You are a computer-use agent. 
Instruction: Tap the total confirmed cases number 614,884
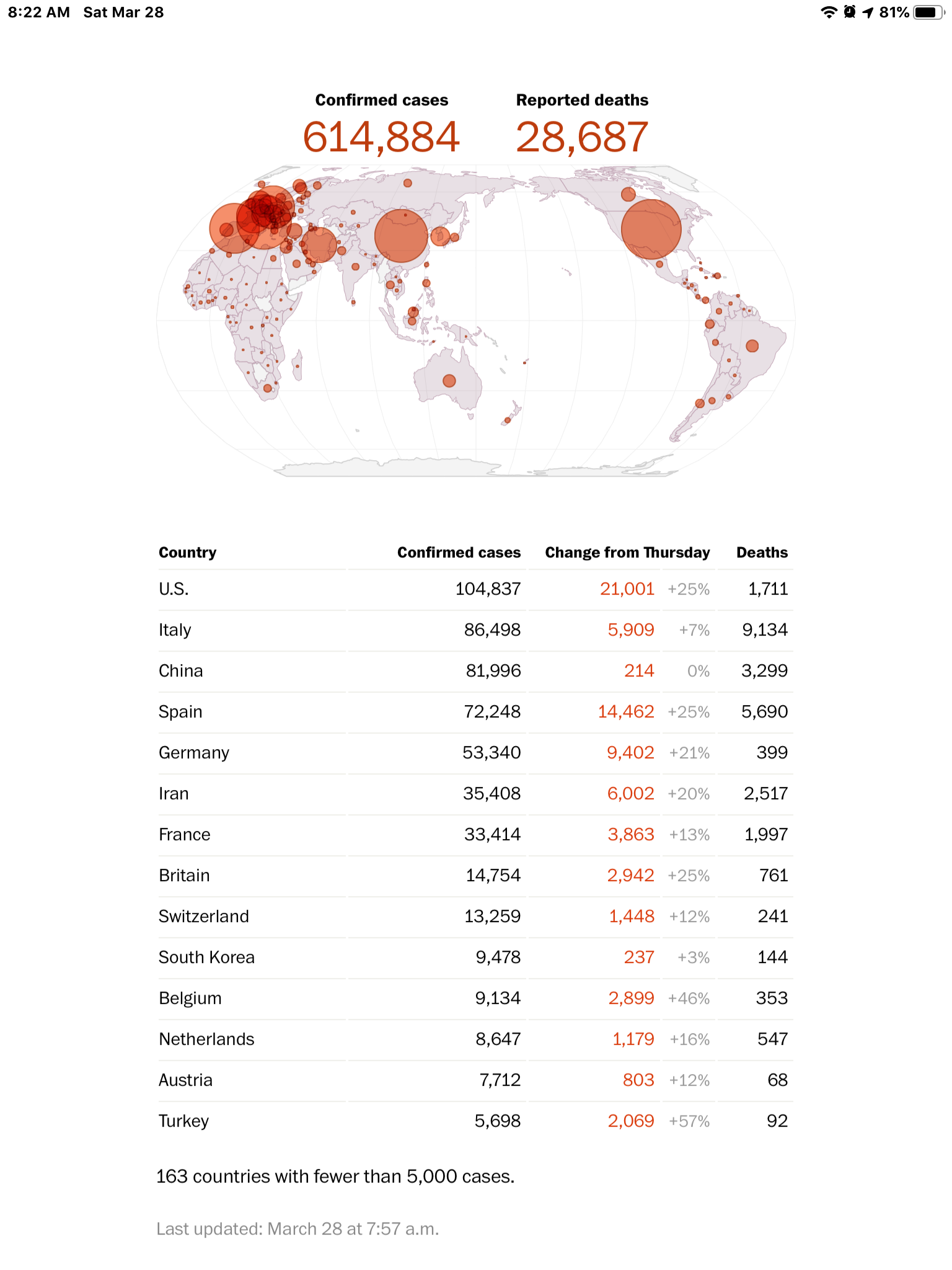pos(381,137)
